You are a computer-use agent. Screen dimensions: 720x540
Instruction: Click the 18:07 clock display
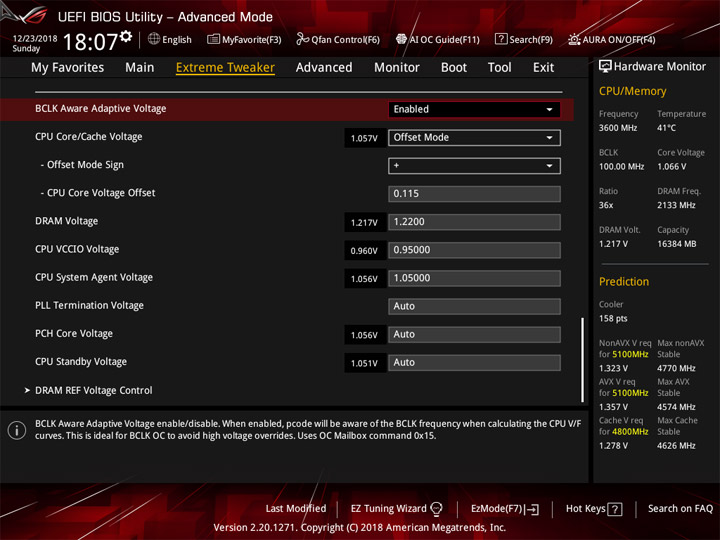click(x=90, y=42)
